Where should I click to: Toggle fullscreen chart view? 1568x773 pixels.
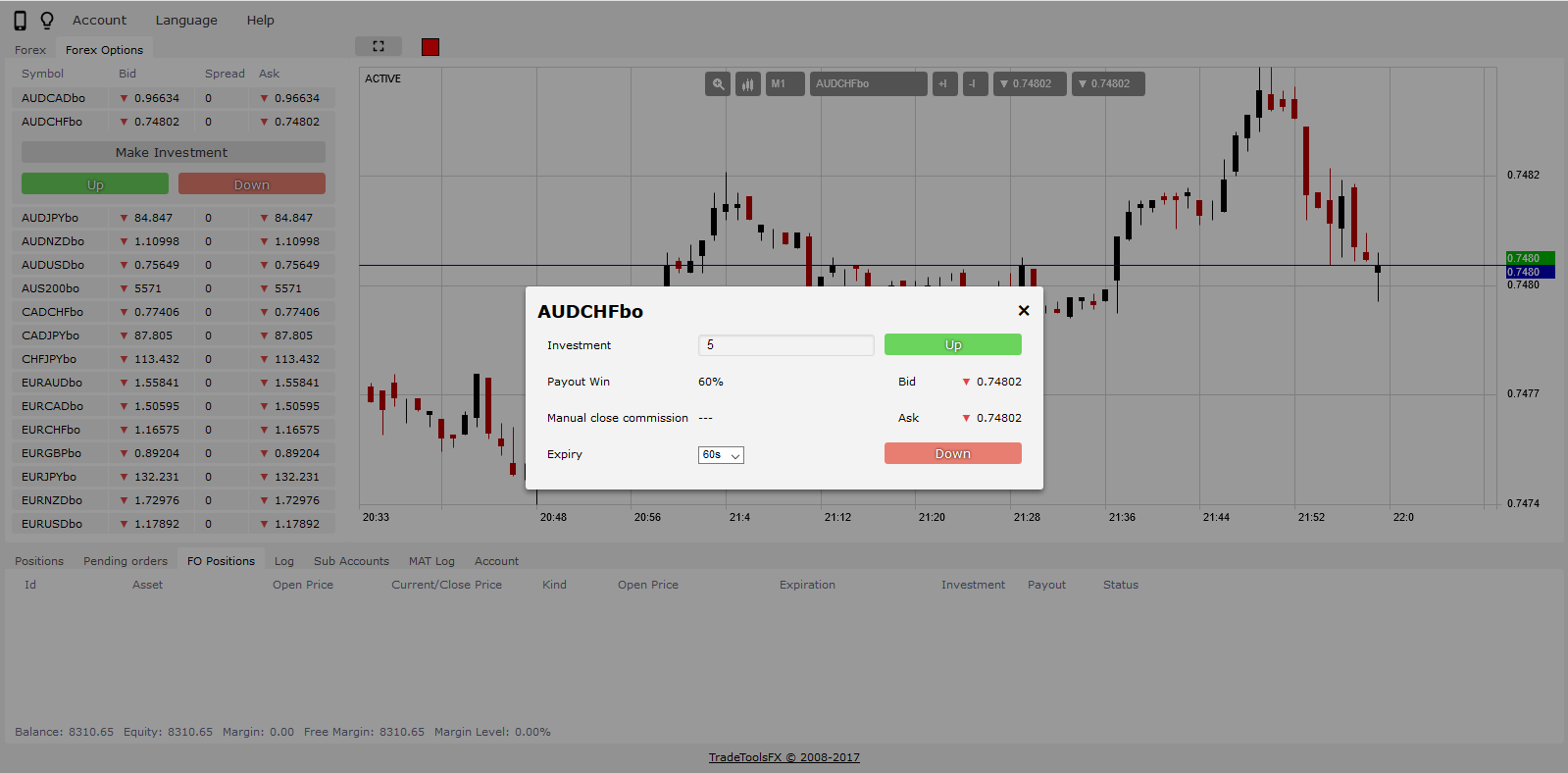pos(379,46)
